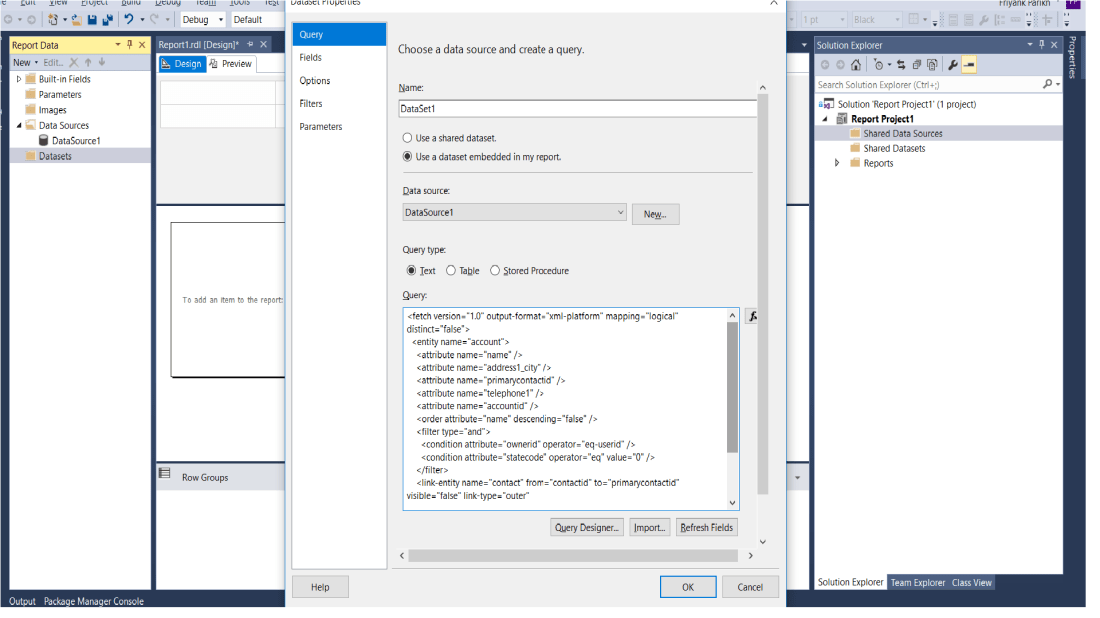Open the Preview tab of the report
Screen dimensions: 1100x618
click(230, 64)
